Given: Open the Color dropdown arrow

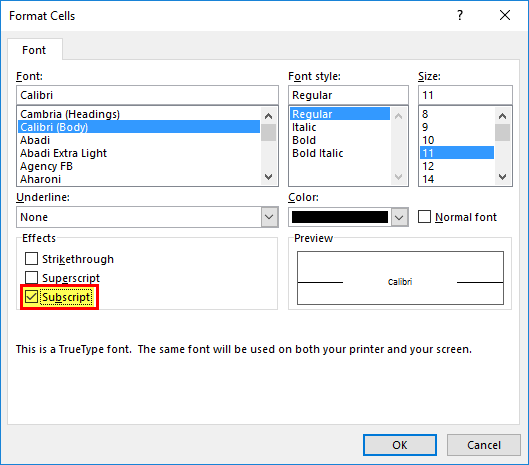Looking at the screenshot, I should click(x=399, y=217).
